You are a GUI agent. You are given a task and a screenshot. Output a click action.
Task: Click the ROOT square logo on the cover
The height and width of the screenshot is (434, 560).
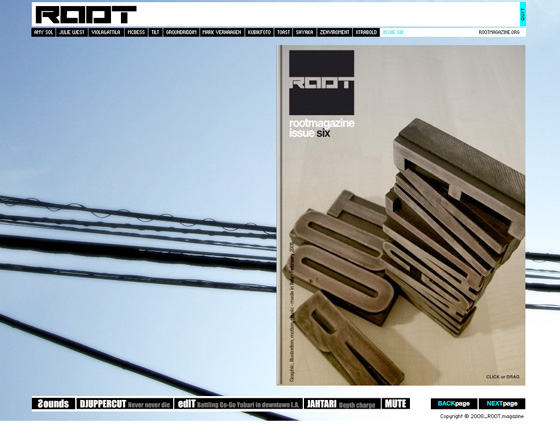[x=321, y=83]
